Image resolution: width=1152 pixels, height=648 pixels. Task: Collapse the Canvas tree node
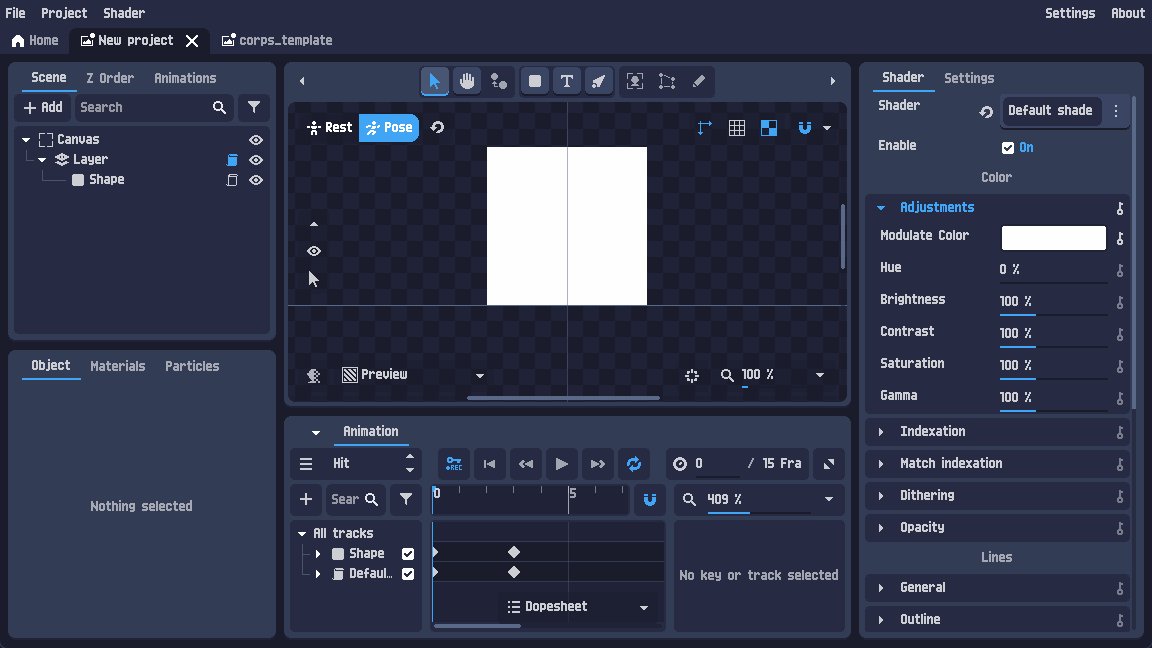pyautogui.click(x=26, y=140)
